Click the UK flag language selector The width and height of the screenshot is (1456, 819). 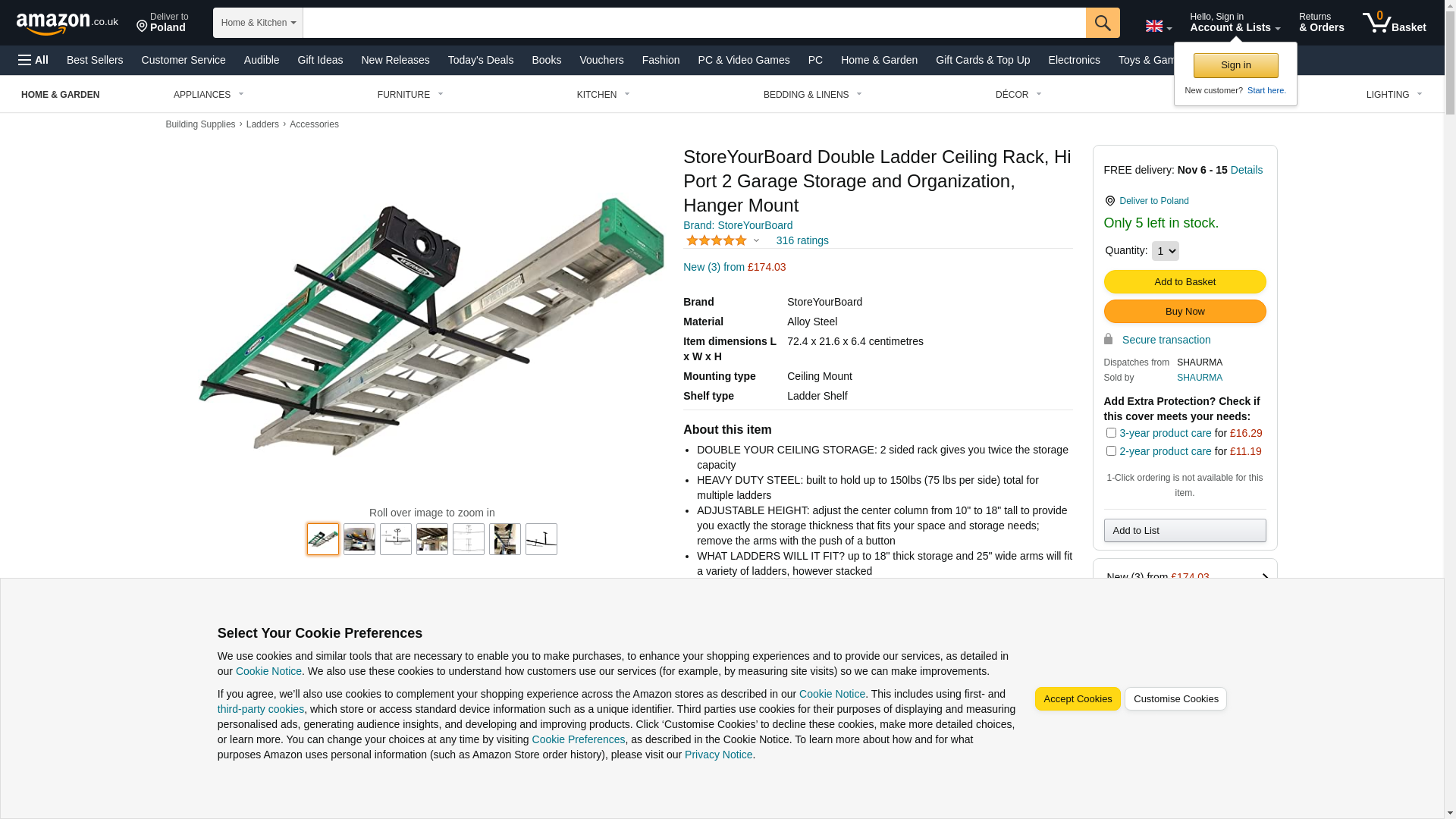tap(1157, 26)
